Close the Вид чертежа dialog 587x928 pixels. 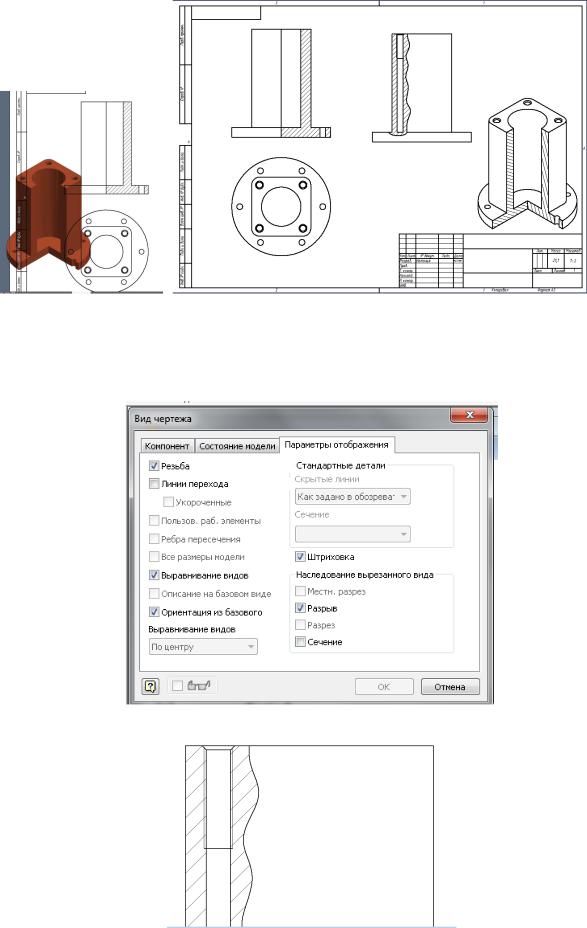(469, 415)
